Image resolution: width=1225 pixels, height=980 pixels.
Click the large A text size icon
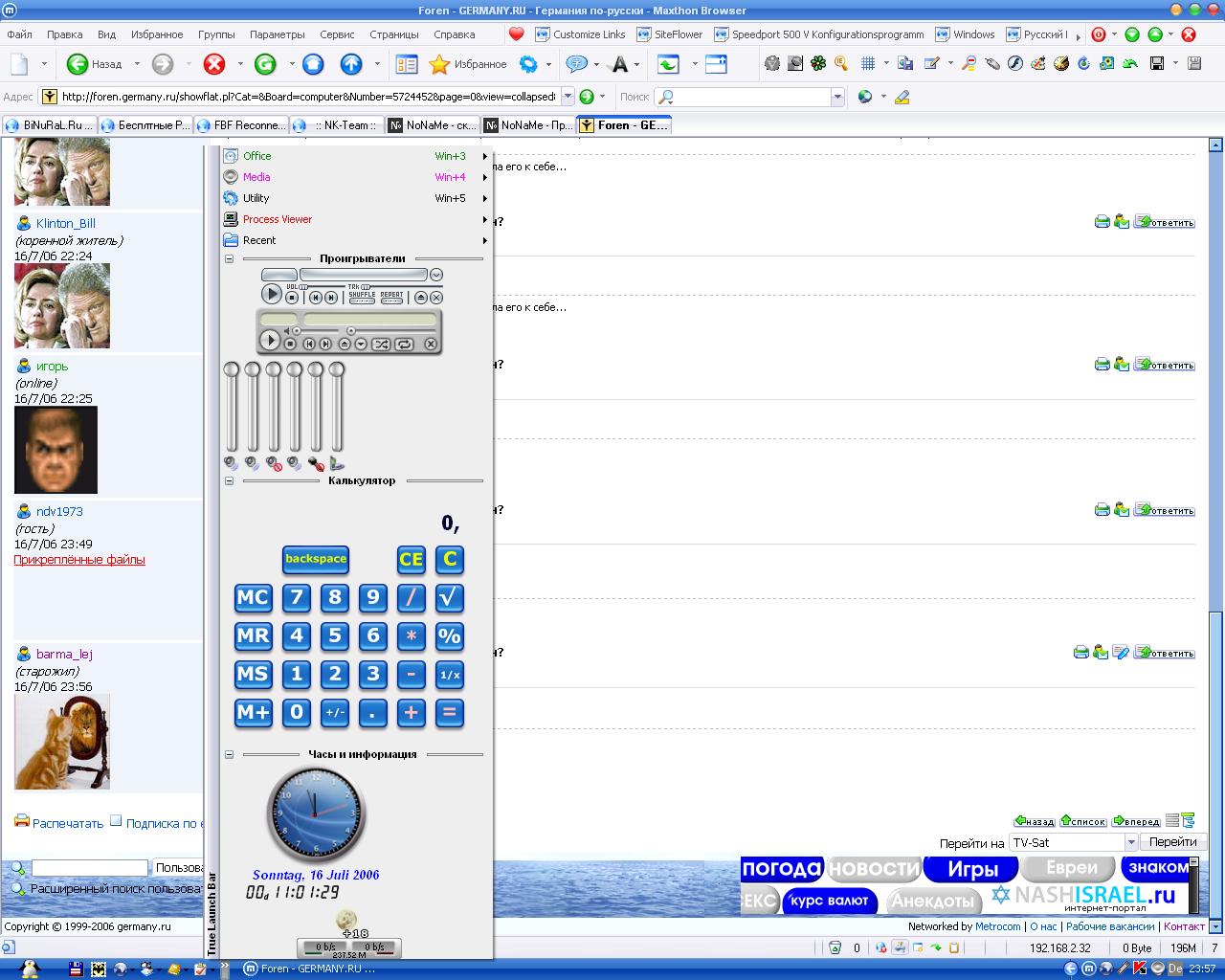pyautogui.click(x=620, y=64)
